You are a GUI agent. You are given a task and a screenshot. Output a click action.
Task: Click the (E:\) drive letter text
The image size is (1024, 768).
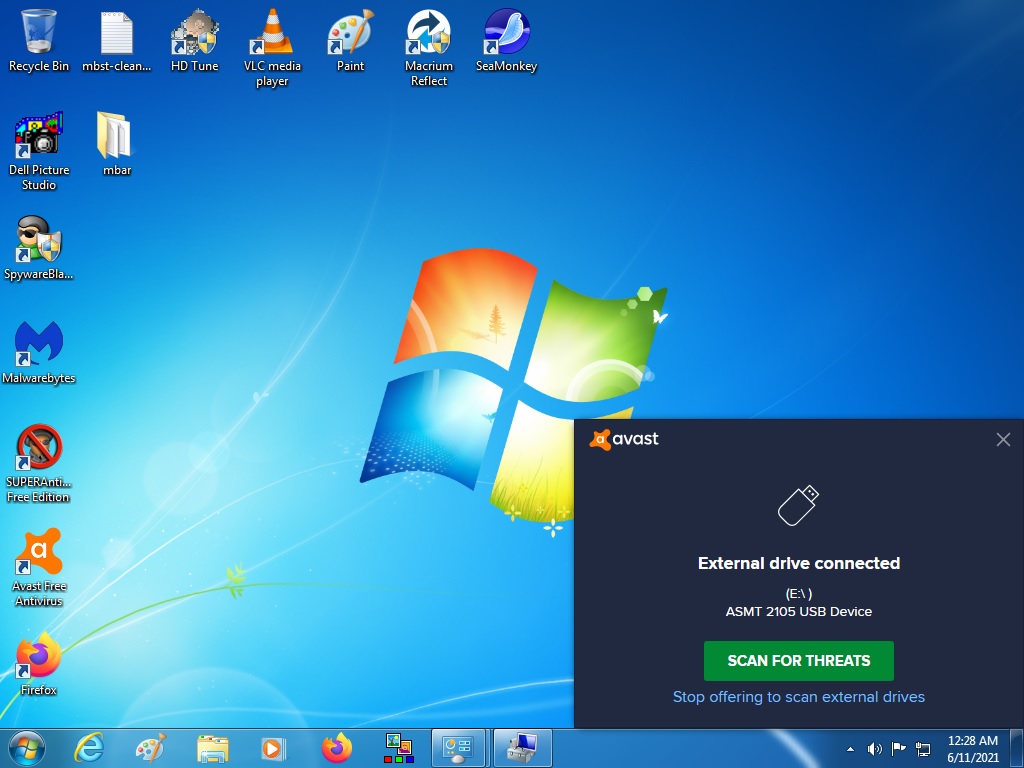(x=799, y=594)
